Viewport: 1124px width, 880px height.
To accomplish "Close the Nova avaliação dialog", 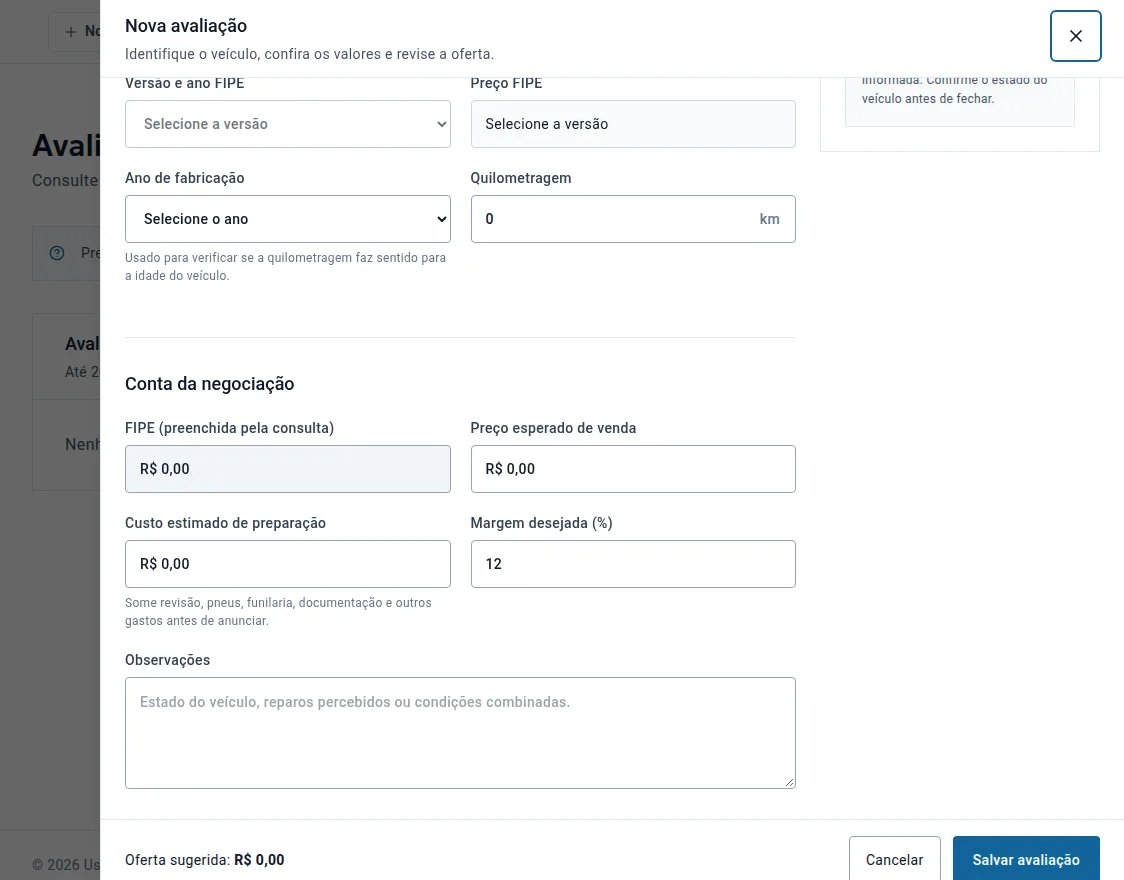I will click(1075, 36).
